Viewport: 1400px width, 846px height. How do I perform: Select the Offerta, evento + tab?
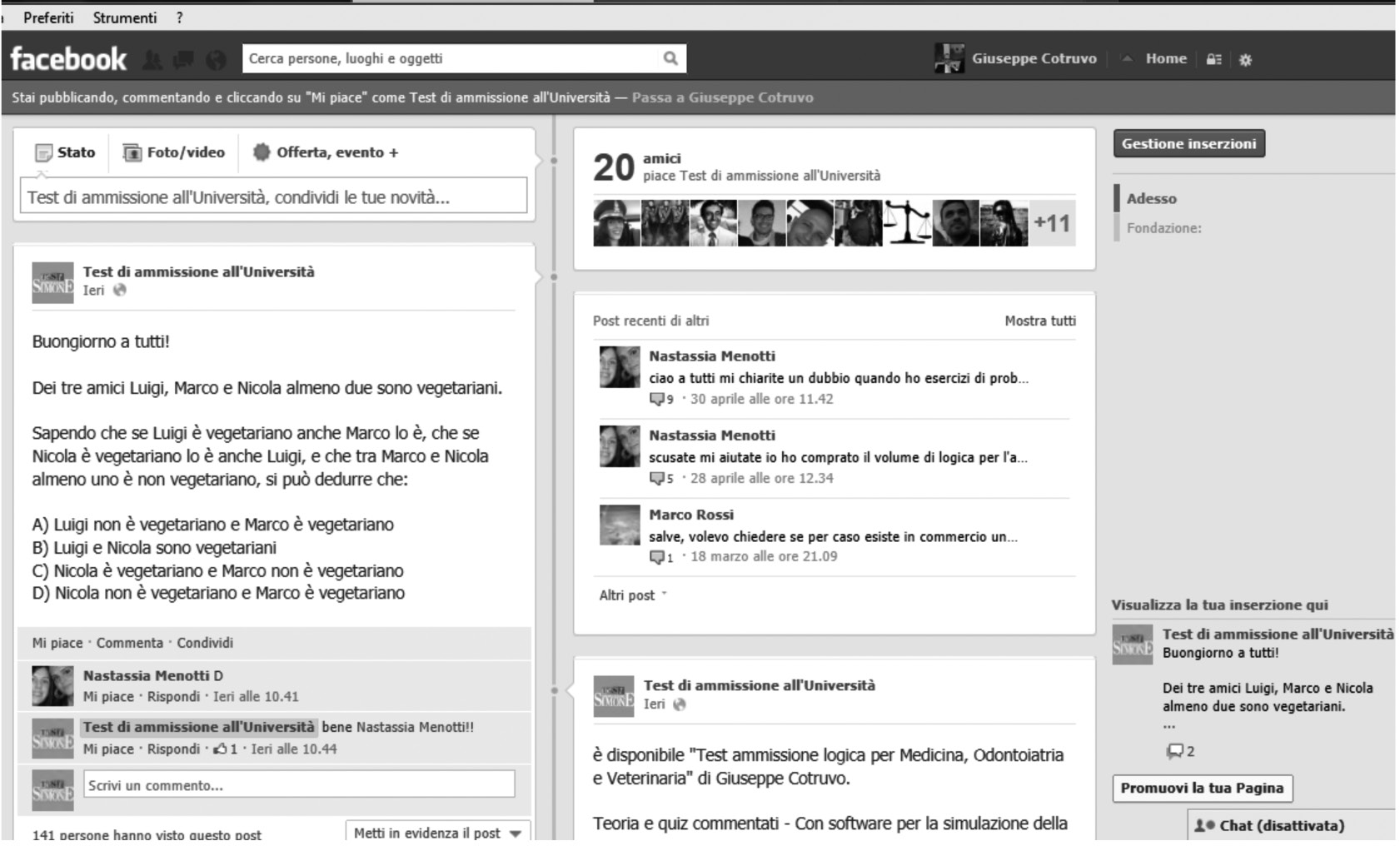326,152
